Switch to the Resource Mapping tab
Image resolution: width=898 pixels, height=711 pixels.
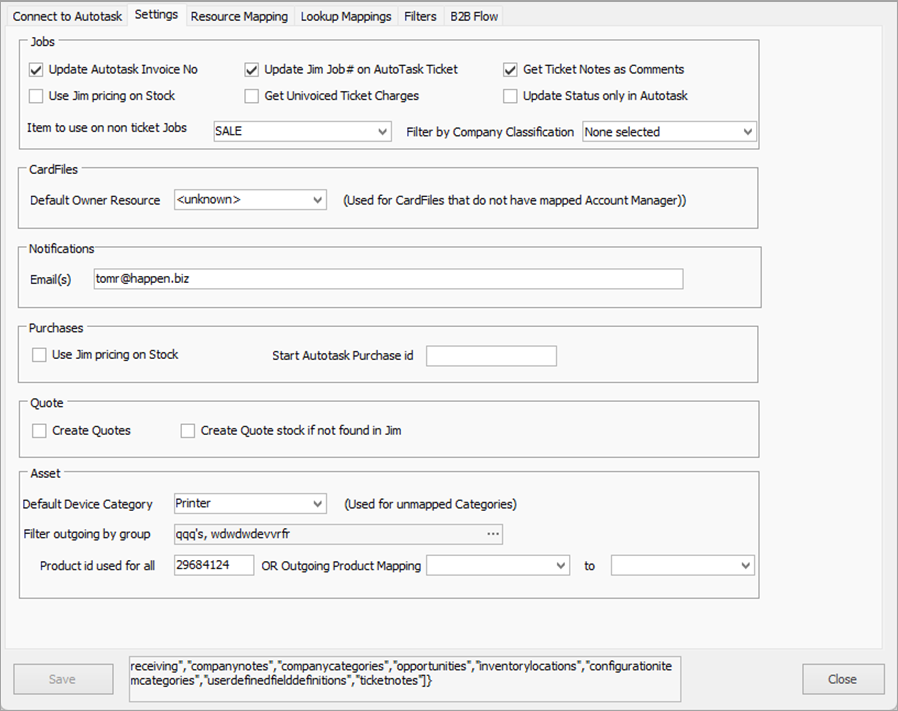pos(239,16)
